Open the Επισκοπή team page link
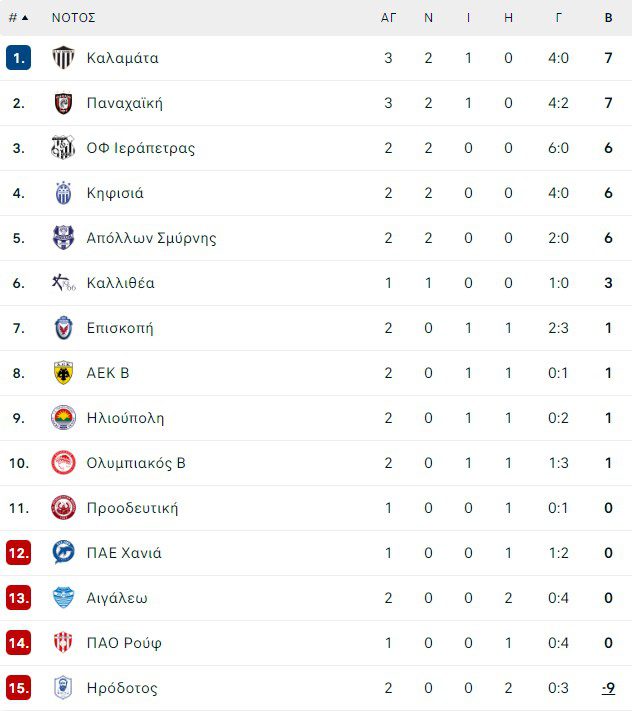632x714 pixels. point(120,328)
